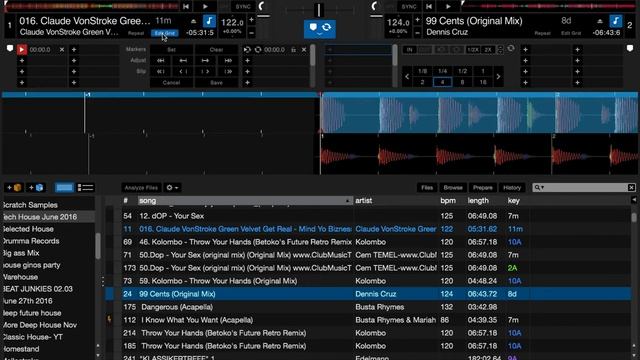The image size is (640, 360).
Task: Trigger the red deck 1 cue point
Action: click(22, 49)
